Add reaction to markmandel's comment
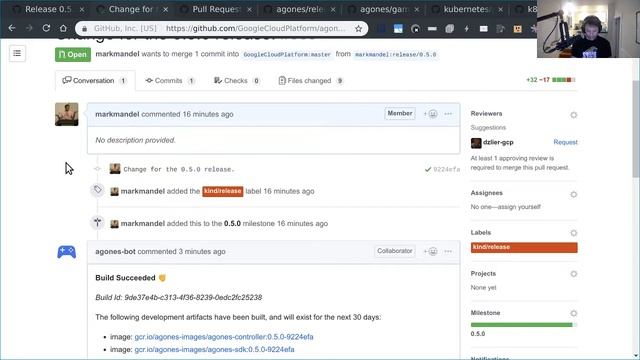This screenshot has width=640, height=360. coord(431,114)
